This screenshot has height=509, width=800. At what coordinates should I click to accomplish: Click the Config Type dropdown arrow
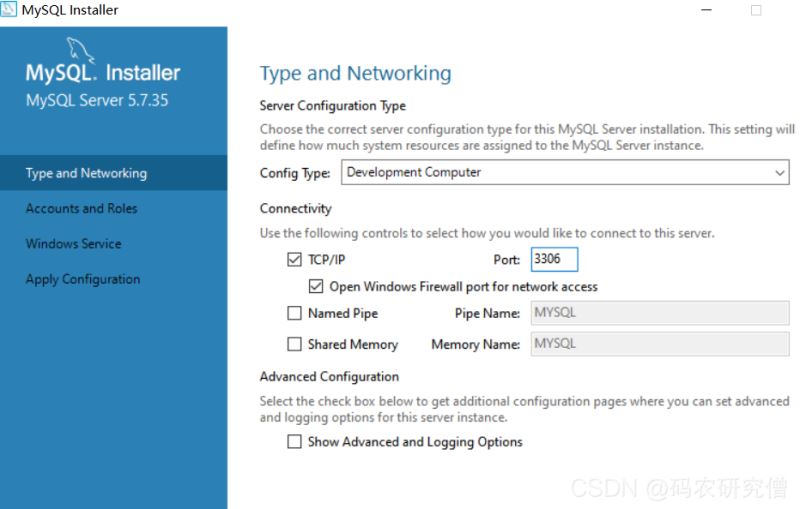(780, 173)
